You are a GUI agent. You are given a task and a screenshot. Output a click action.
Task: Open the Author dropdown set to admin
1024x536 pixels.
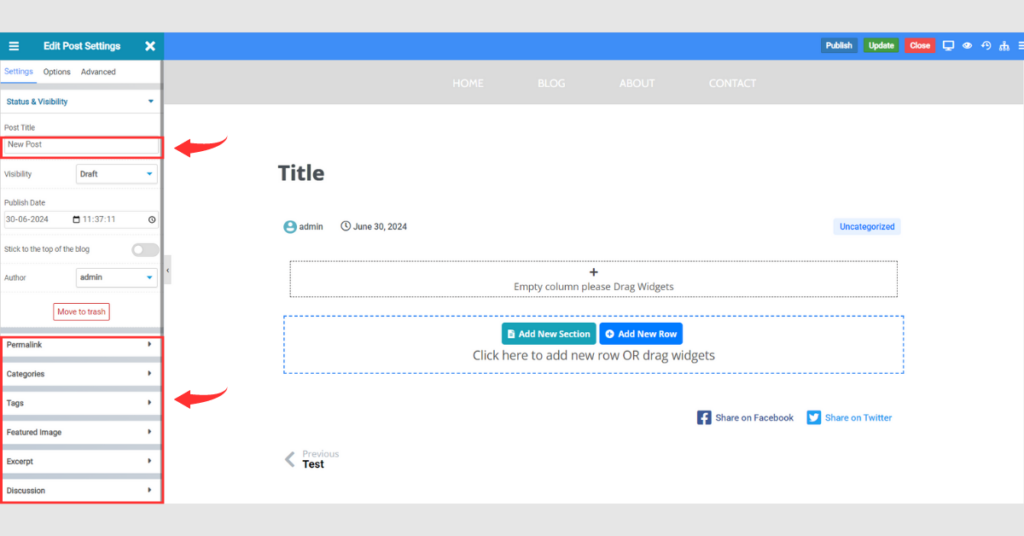pyautogui.click(x=116, y=277)
